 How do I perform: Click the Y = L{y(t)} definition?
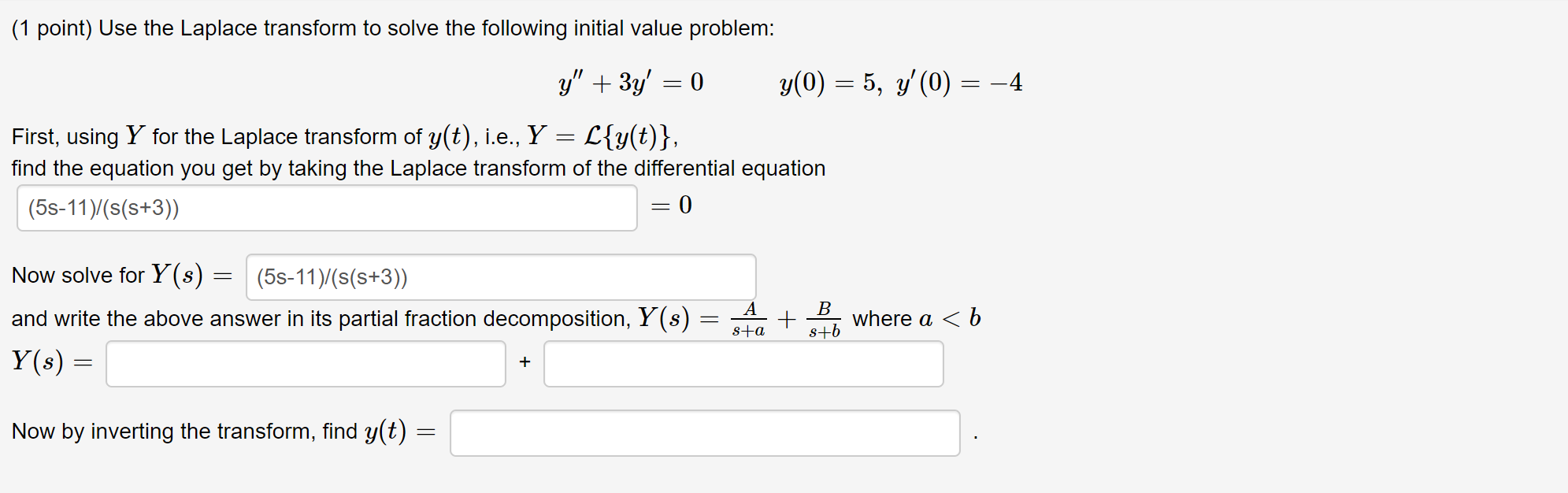pyautogui.click(x=602, y=136)
